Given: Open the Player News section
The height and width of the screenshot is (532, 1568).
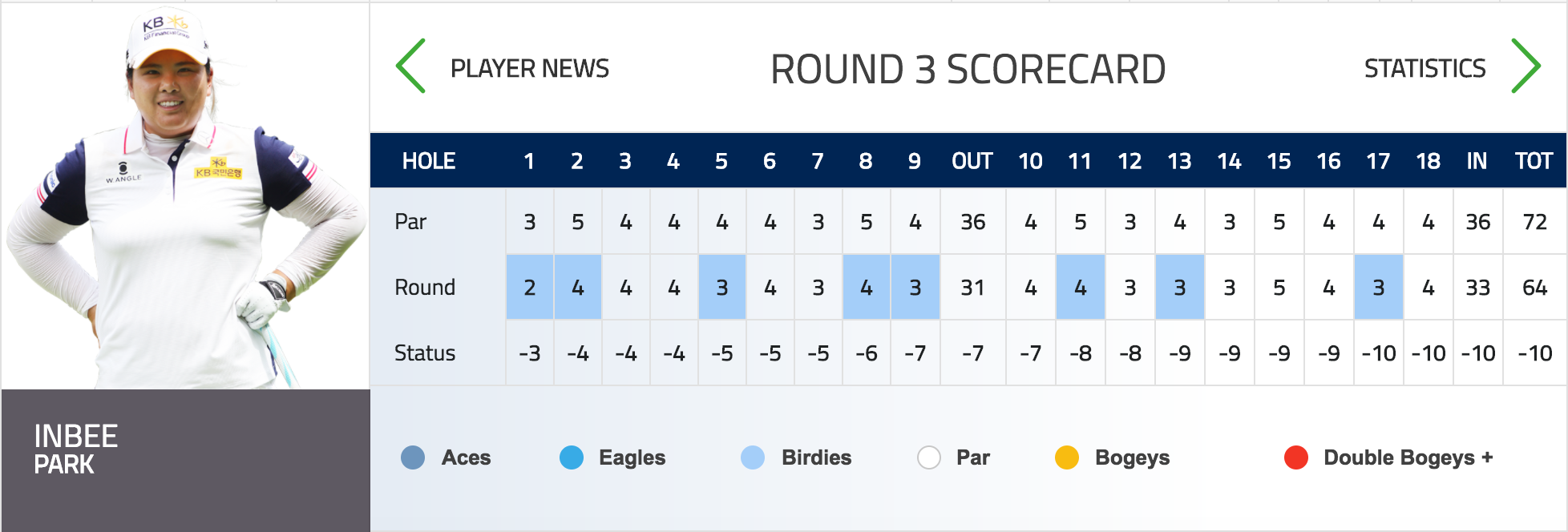Looking at the screenshot, I should click(x=529, y=68).
